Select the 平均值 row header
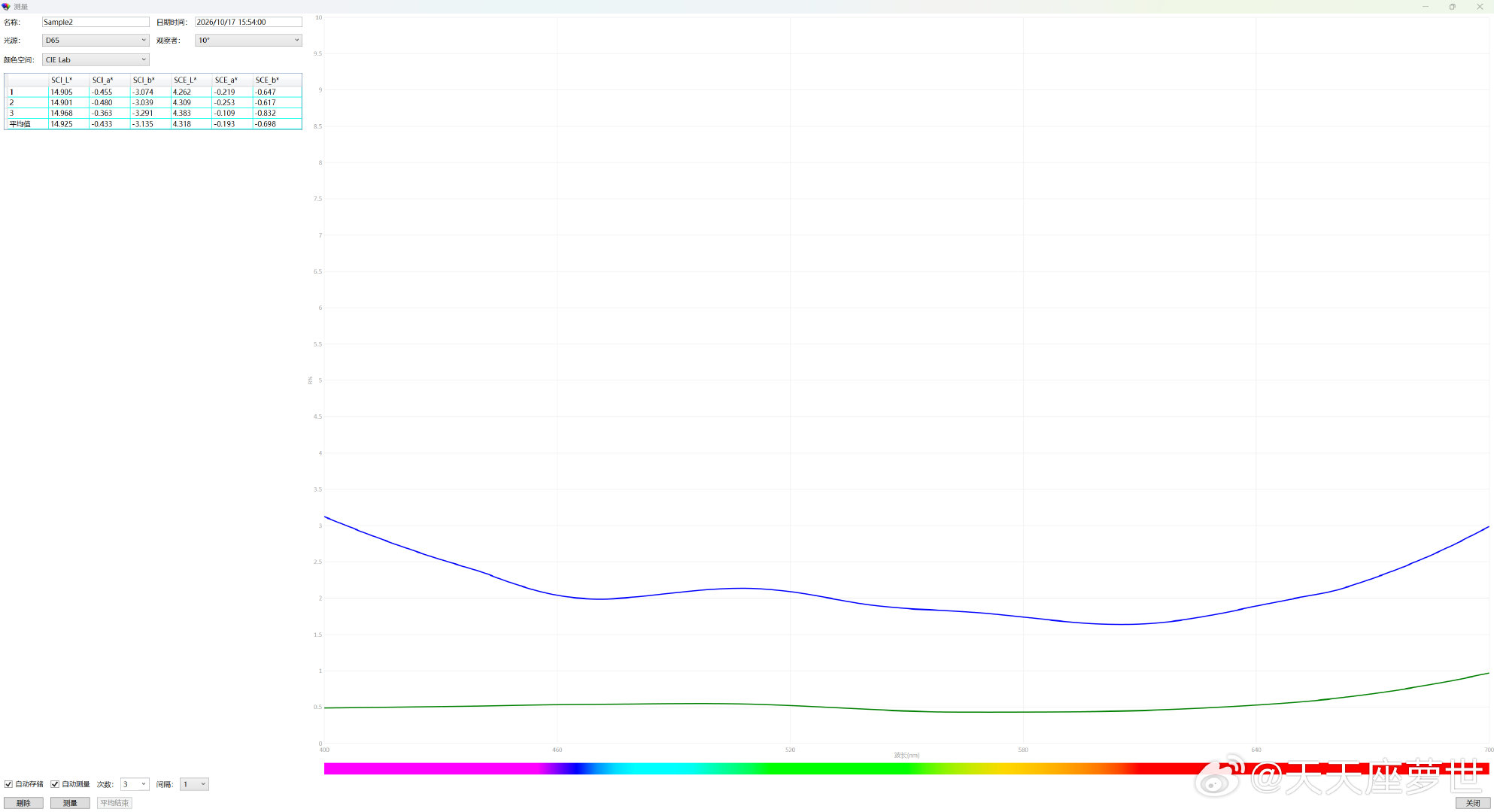1494x812 pixels. click(27, 124)
